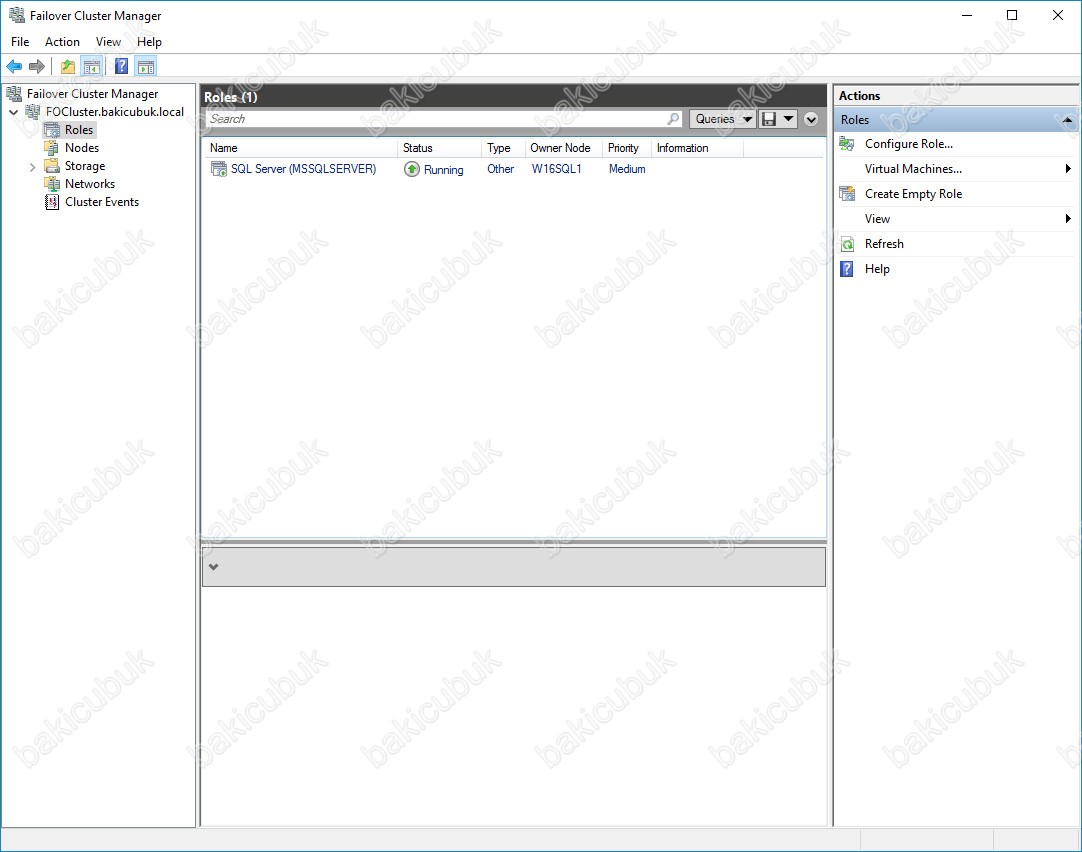The width and height of the screenshot is (1082, 852).
Task: Expand the Storage tree node
Action: click(32, 166)
